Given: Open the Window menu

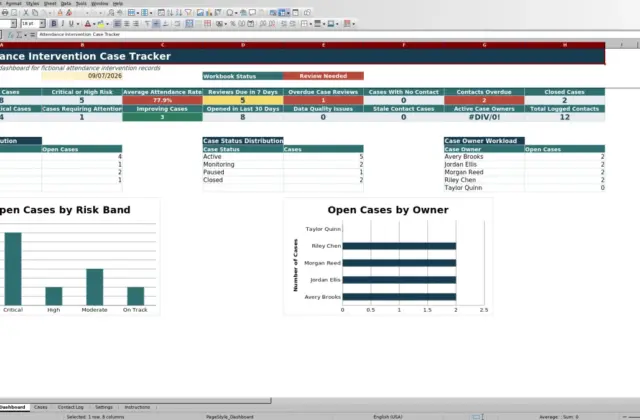Looking at the screenshot, I should click(100, 3).
